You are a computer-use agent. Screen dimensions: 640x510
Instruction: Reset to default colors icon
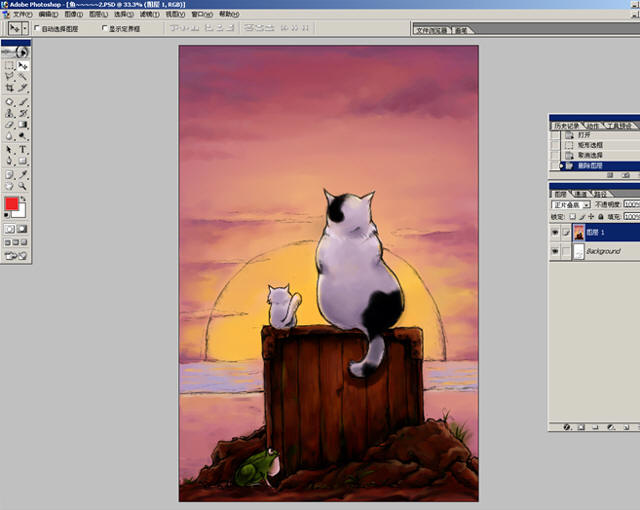tap(7, 215)
